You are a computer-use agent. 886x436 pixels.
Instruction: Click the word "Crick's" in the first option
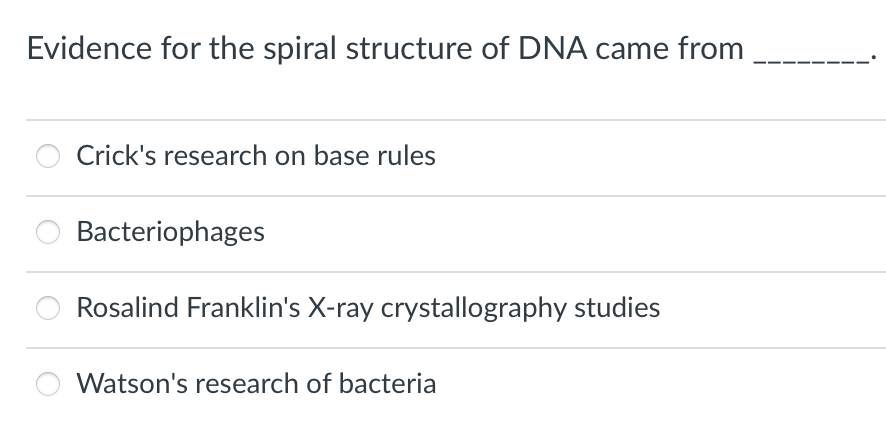click(x=116, y=155)
